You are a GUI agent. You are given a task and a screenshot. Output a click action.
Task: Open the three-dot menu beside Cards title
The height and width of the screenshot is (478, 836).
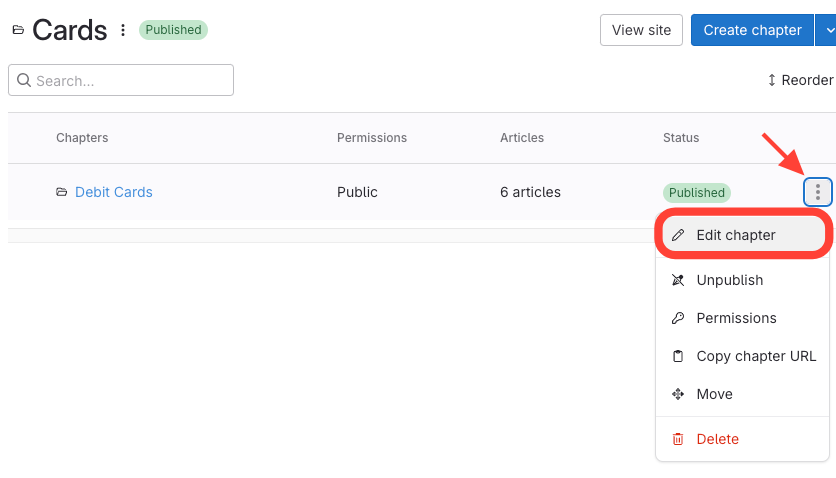(123, 30)
